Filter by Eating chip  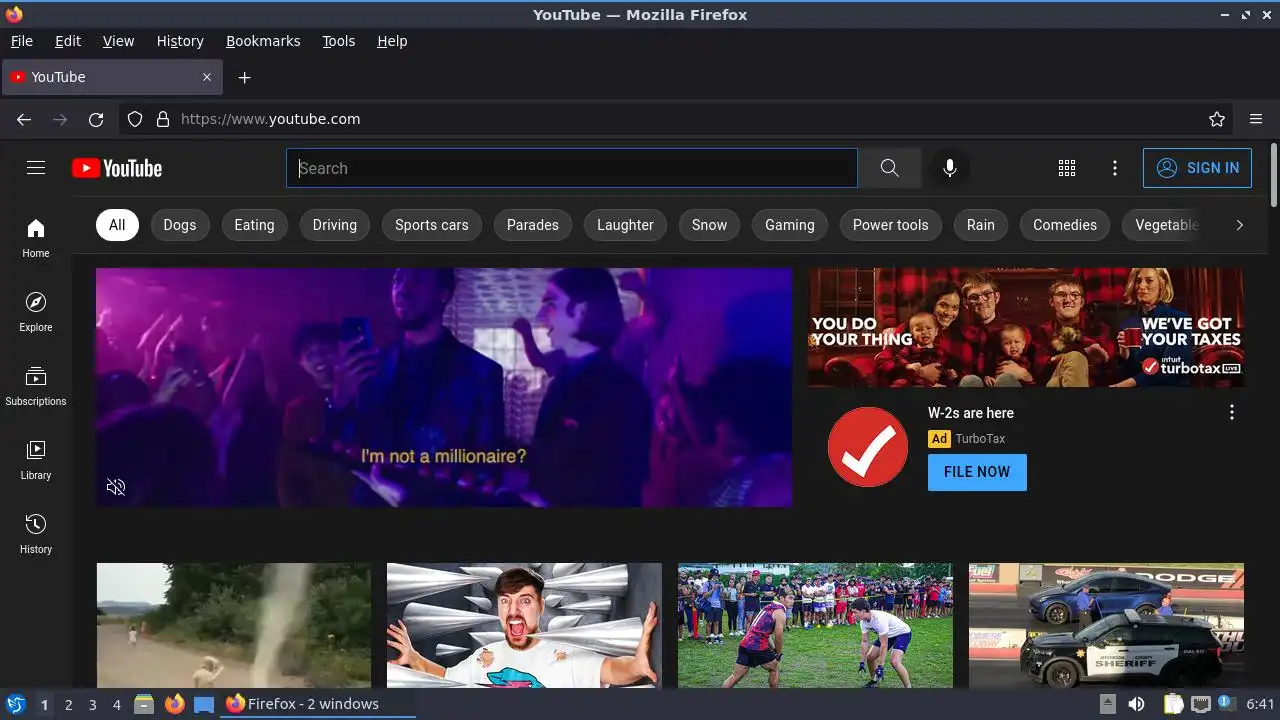tap(254, 225)
